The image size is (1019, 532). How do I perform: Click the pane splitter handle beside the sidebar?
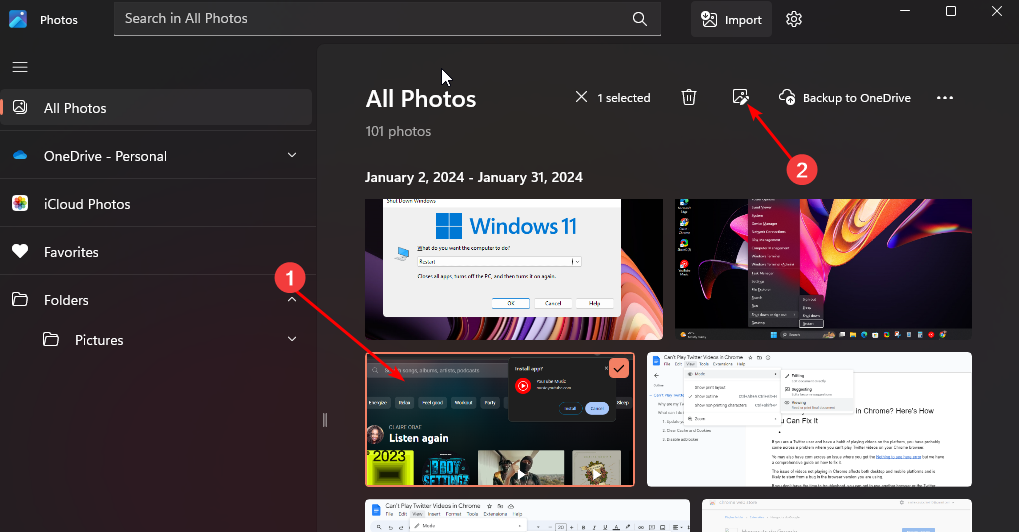click(325, 420)
